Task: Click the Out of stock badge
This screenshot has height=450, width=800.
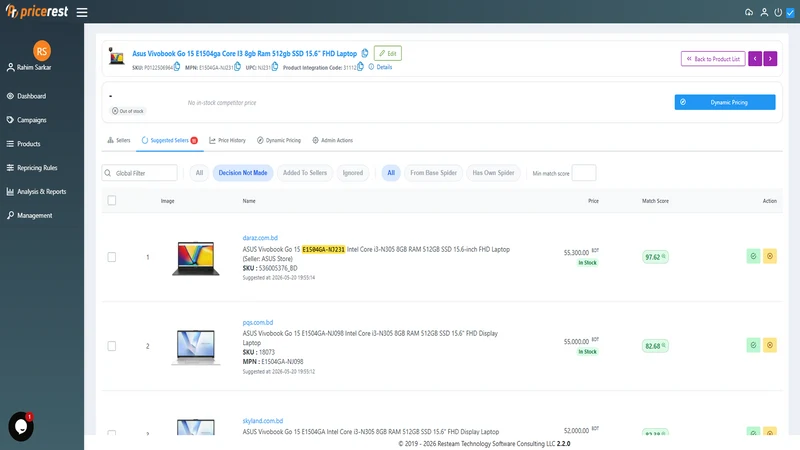Action: [128, 111]
